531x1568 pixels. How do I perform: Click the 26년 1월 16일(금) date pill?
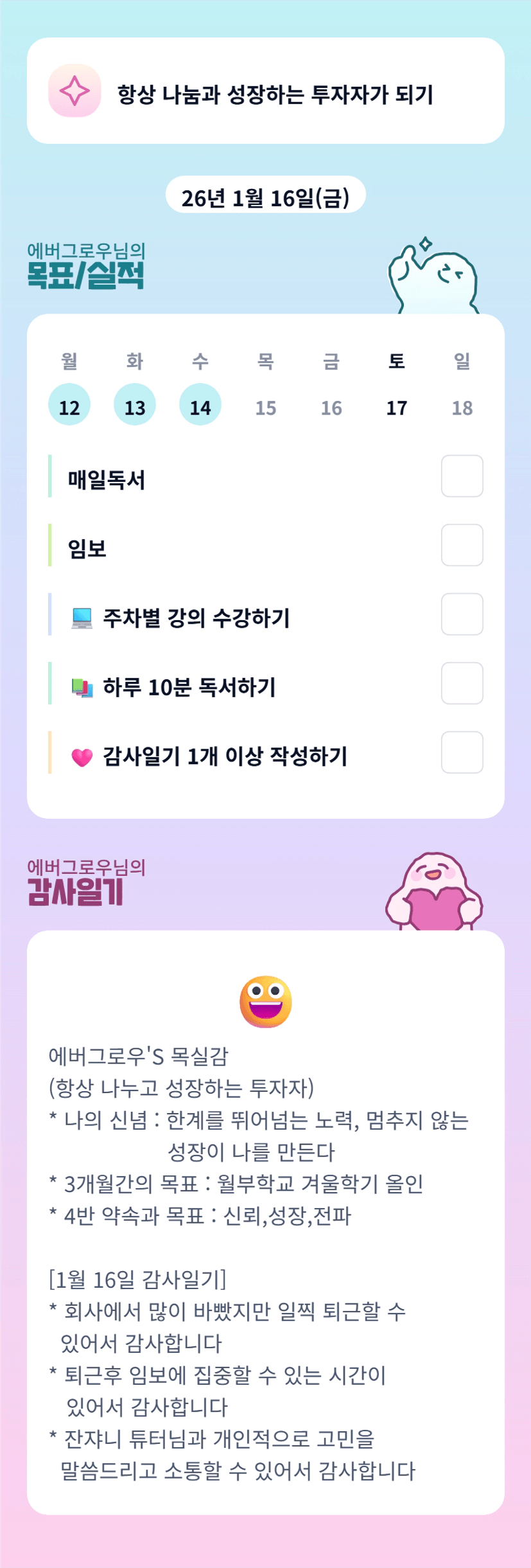pos(265,197)
